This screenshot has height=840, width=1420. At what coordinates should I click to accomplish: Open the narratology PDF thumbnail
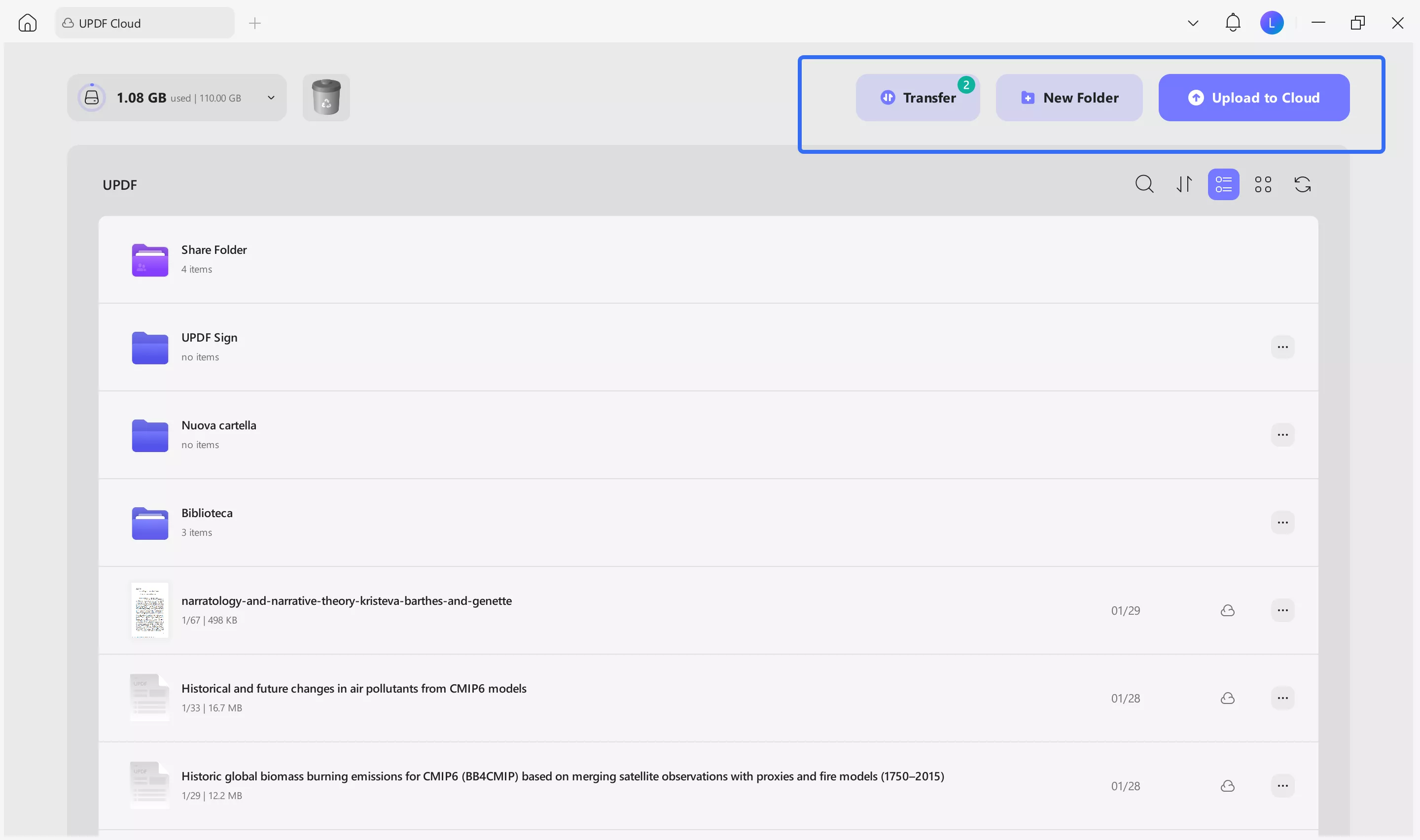[x=150, y=610]
